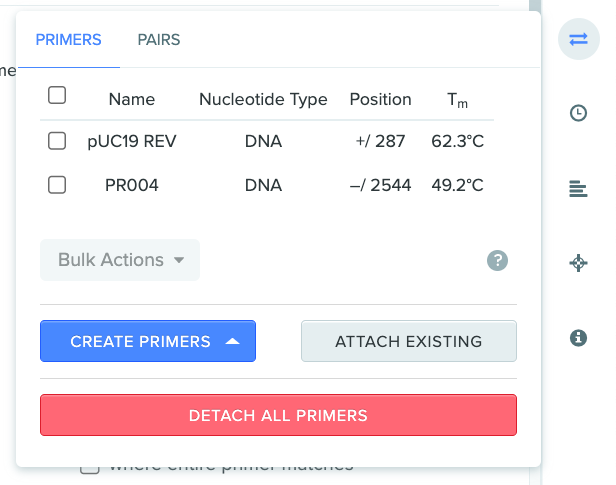Viewport: 616px width, 485px height.
Task: Check the pUC19 REV primer checkbox
Action: (x=57, y=141)
